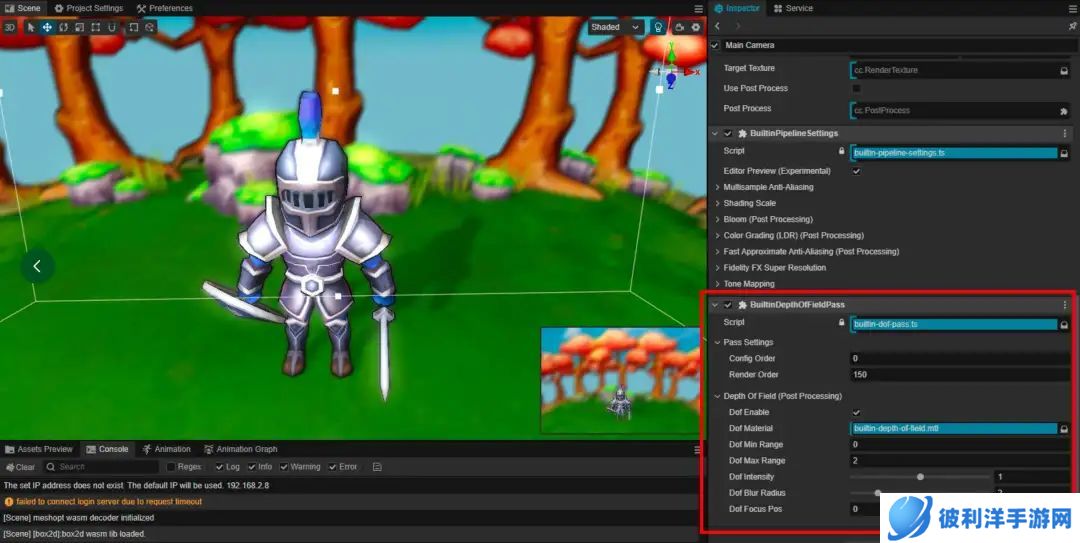Clear the console log
Screen dimensions: 1080x543
20,467
